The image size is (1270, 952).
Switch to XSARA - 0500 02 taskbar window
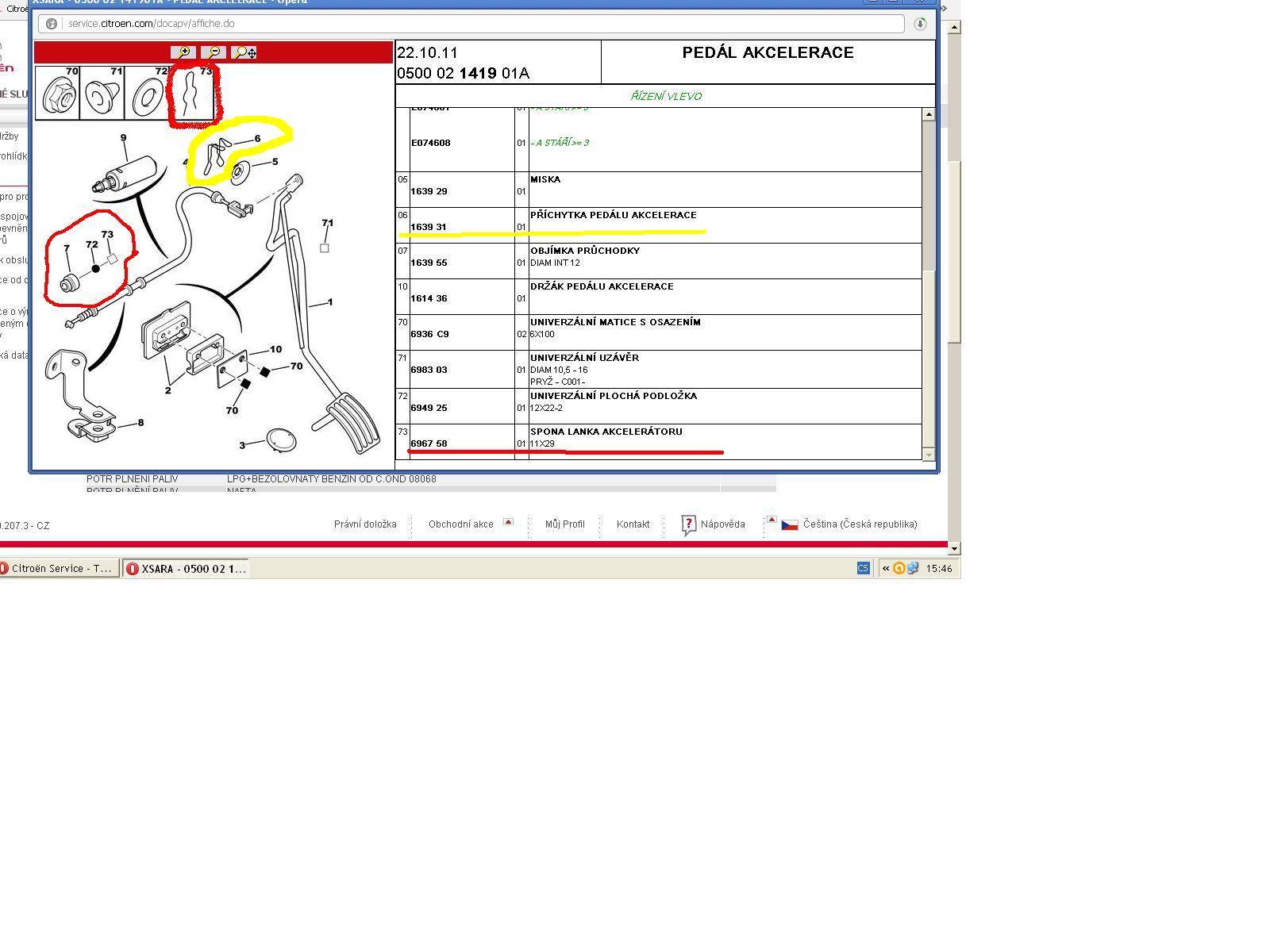click(186, 568)
